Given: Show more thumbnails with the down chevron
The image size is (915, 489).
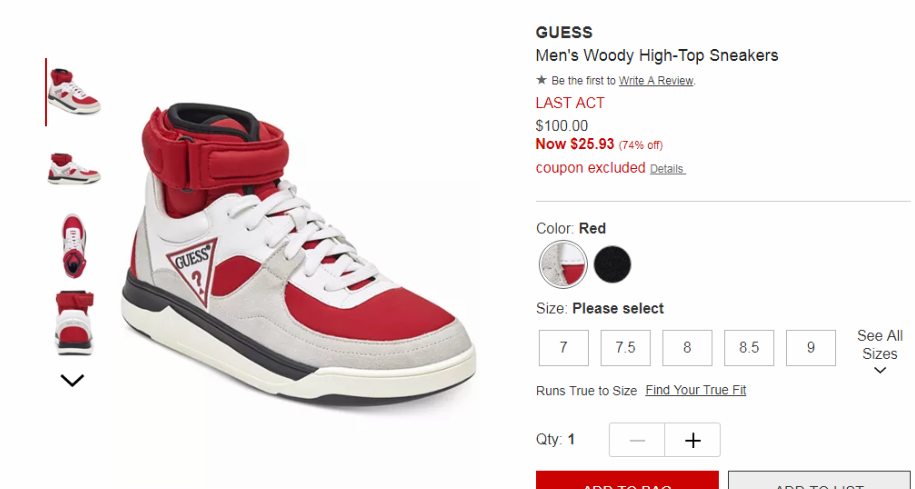Looking at the screenshot, I should tap(72, 380).
